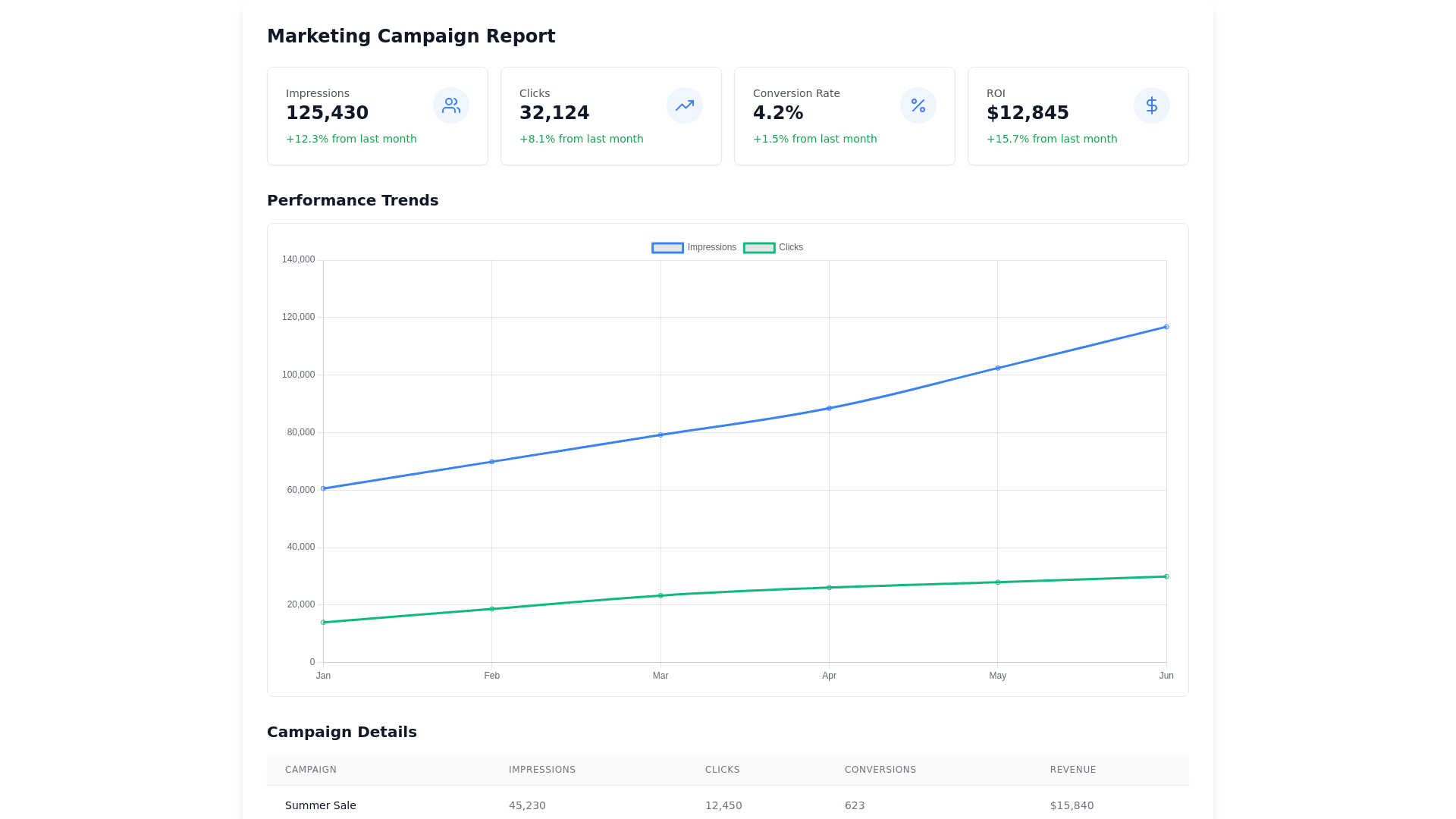Click the Jun data point on Impressions line
1456x819 pixels.
point(1166,327)
